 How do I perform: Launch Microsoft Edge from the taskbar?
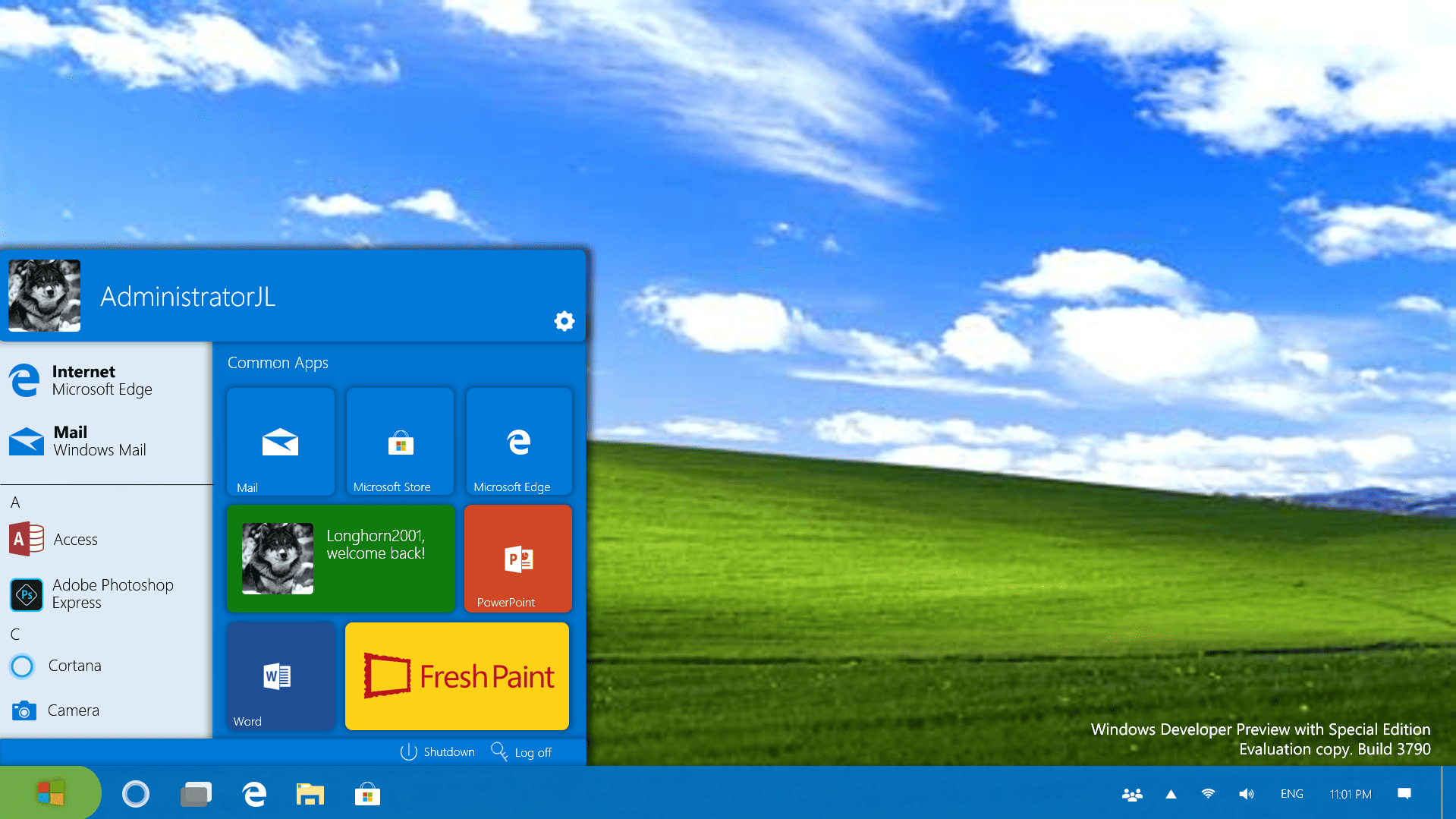(254, 794)
